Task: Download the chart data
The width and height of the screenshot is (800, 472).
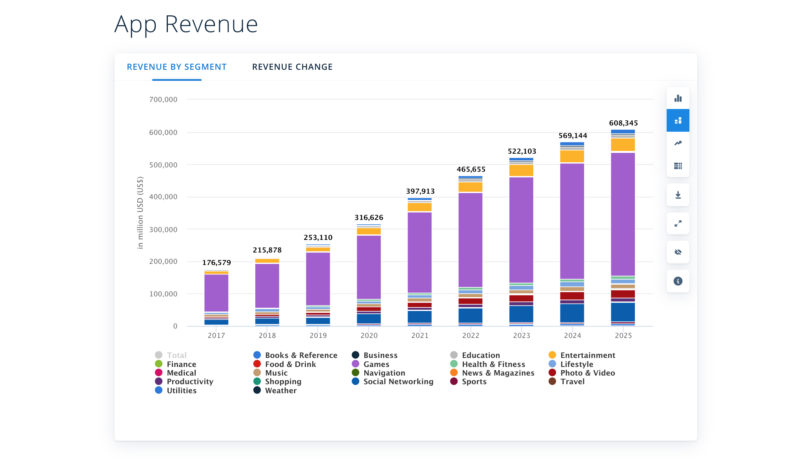Action: pyautogui.click(x=678, y=195)
